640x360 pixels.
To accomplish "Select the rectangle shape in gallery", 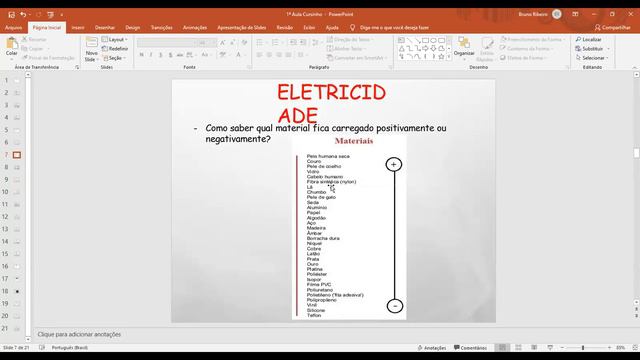I will [425, 40].
